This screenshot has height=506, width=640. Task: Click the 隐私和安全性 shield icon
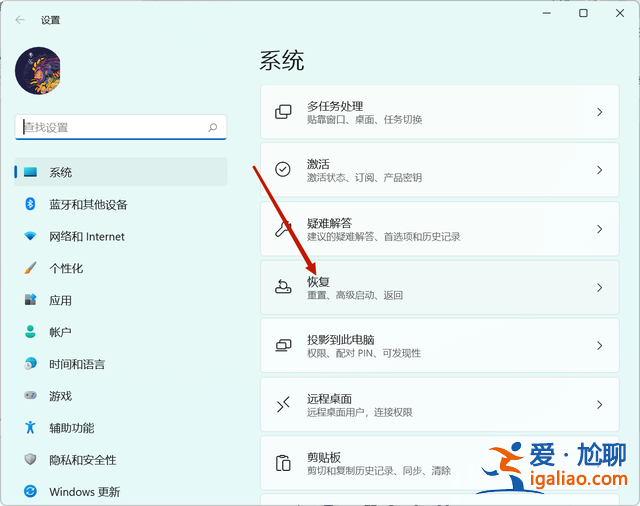tap(30, 459)
